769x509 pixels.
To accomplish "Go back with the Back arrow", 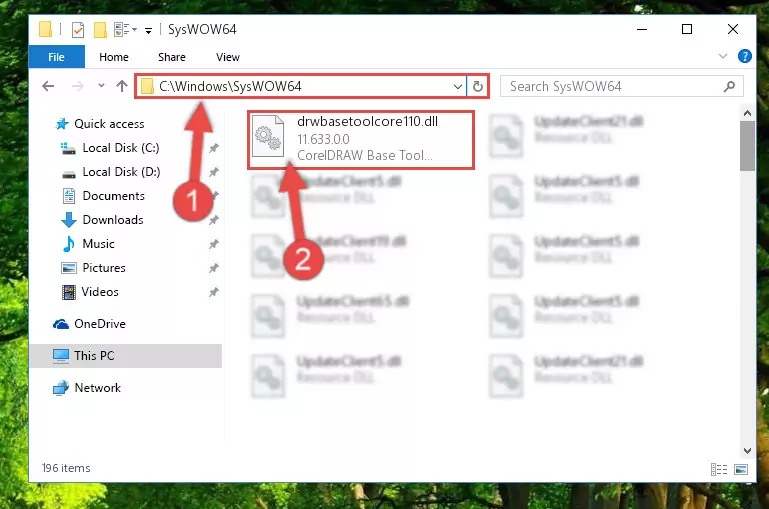I will pos(48,86).
